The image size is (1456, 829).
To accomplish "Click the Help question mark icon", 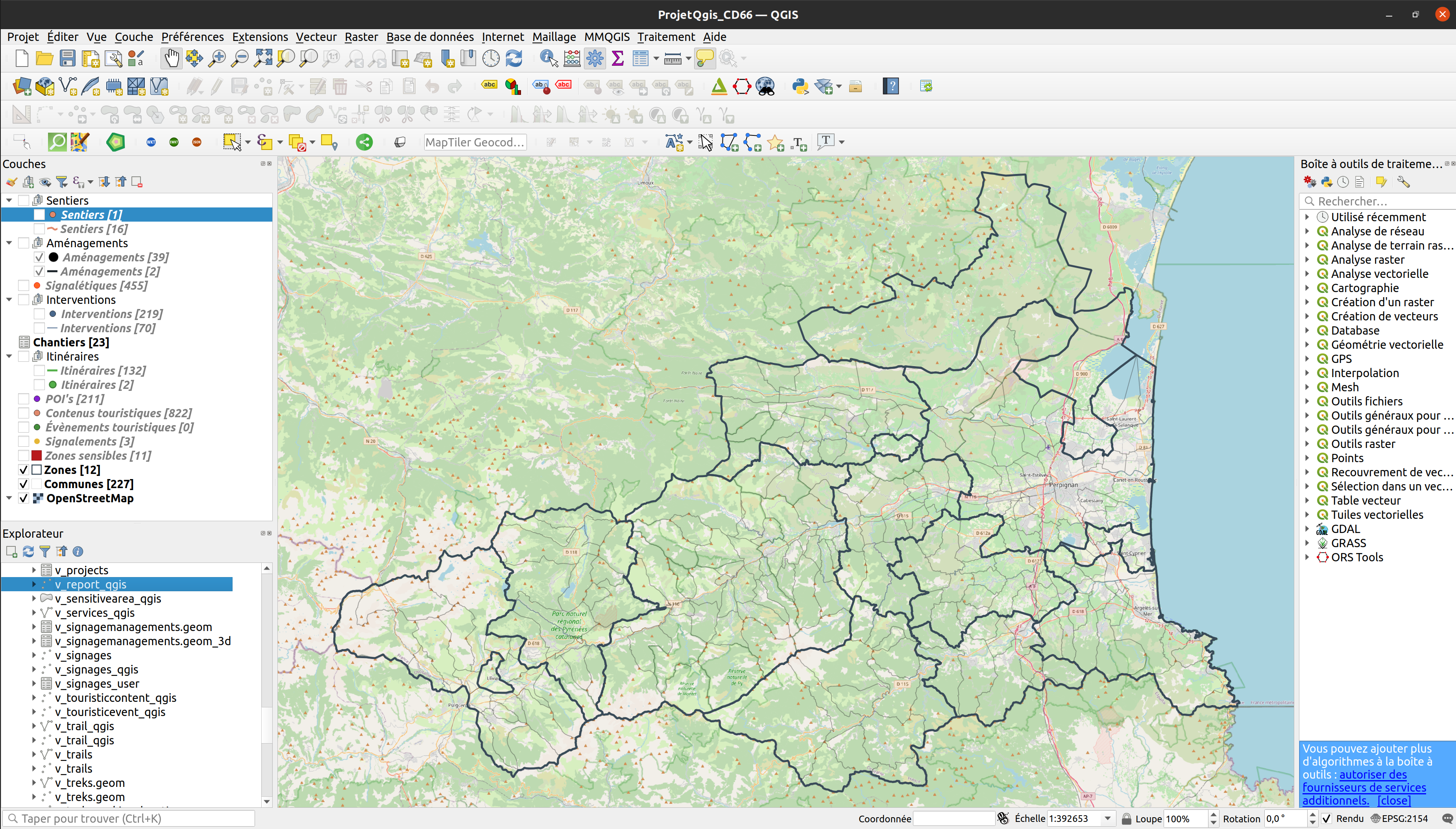I will coord(891,87).
